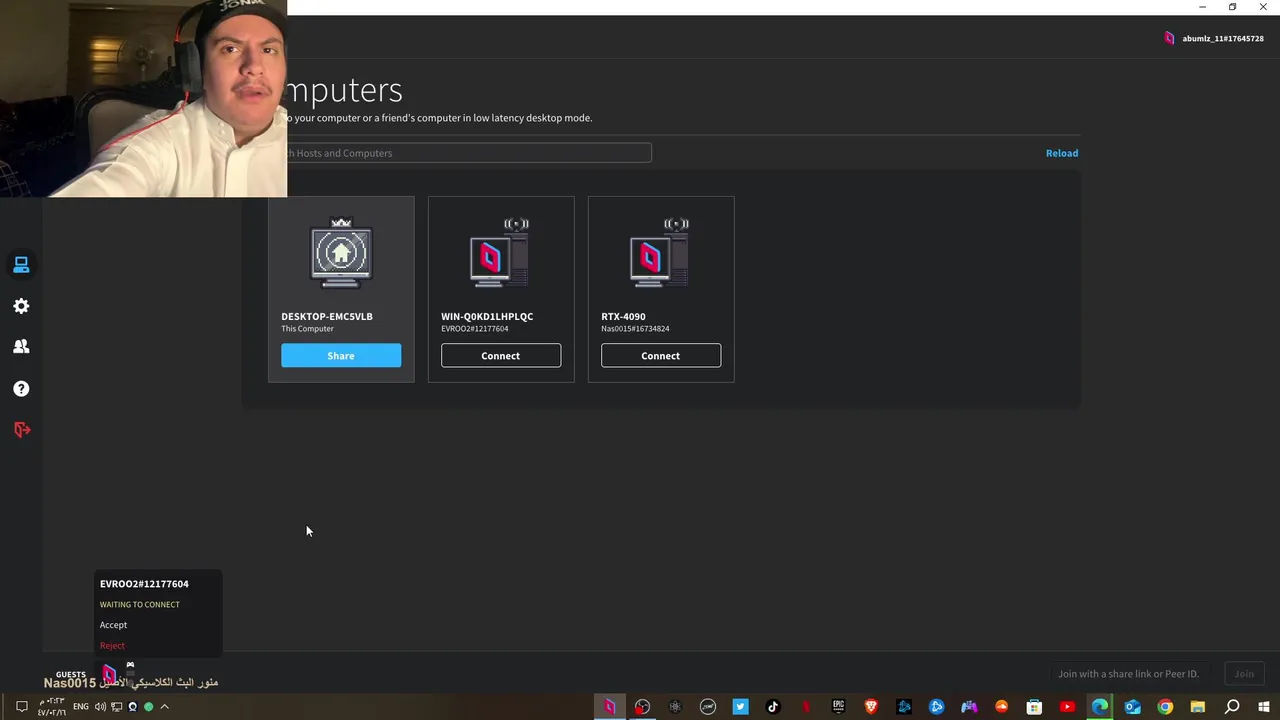Viewport: 1280px width, 720px height.
Task: Open Outlook from the taskbar
Action: tap(1132, 707)
